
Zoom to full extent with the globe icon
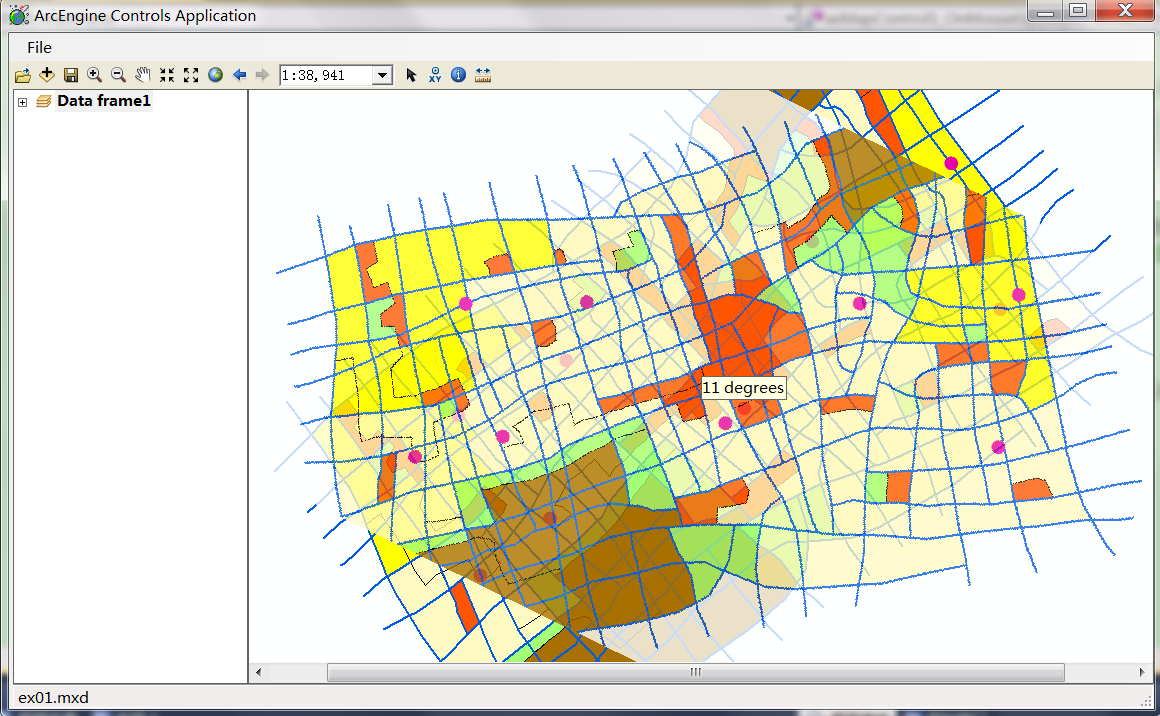click(x=215, y=75)
